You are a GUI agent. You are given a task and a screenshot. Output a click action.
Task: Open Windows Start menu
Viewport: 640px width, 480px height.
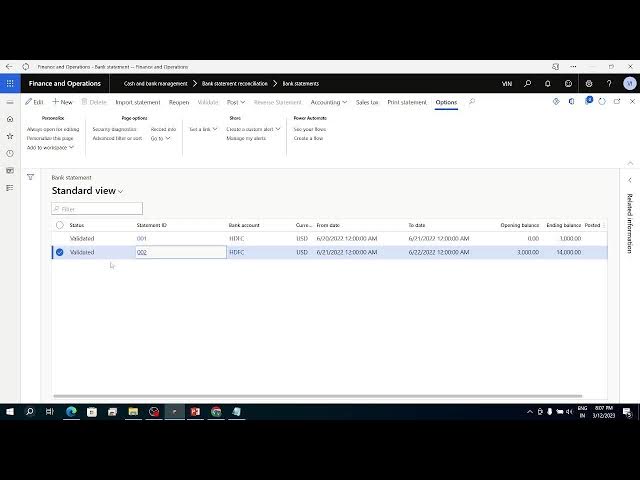click(10, 412)
